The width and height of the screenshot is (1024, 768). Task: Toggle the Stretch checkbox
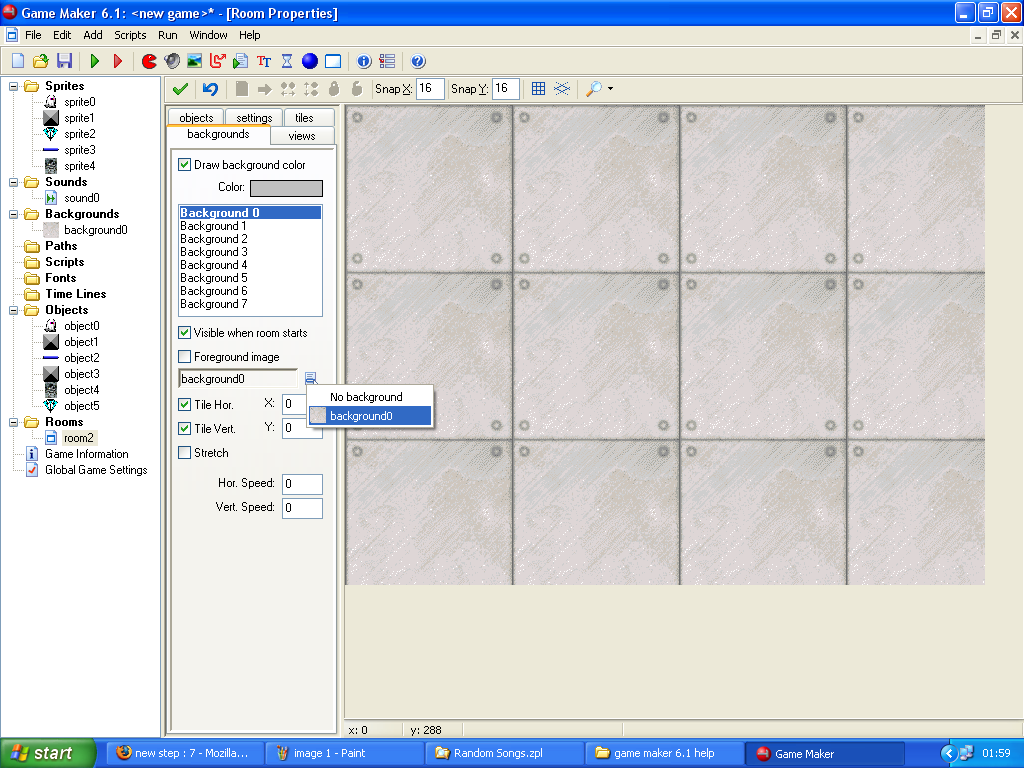tap(184, 453)
